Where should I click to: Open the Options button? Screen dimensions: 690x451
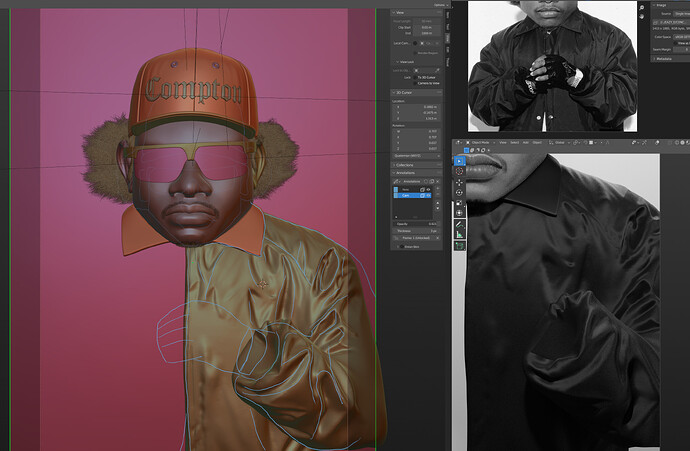[440, 5]
